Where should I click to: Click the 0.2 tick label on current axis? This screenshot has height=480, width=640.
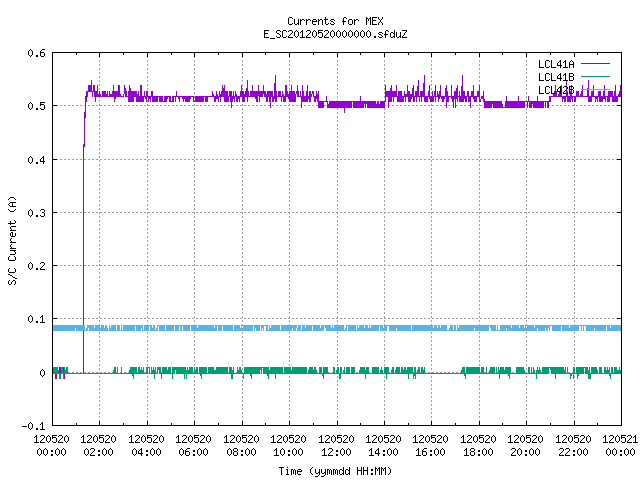[36, 266]
